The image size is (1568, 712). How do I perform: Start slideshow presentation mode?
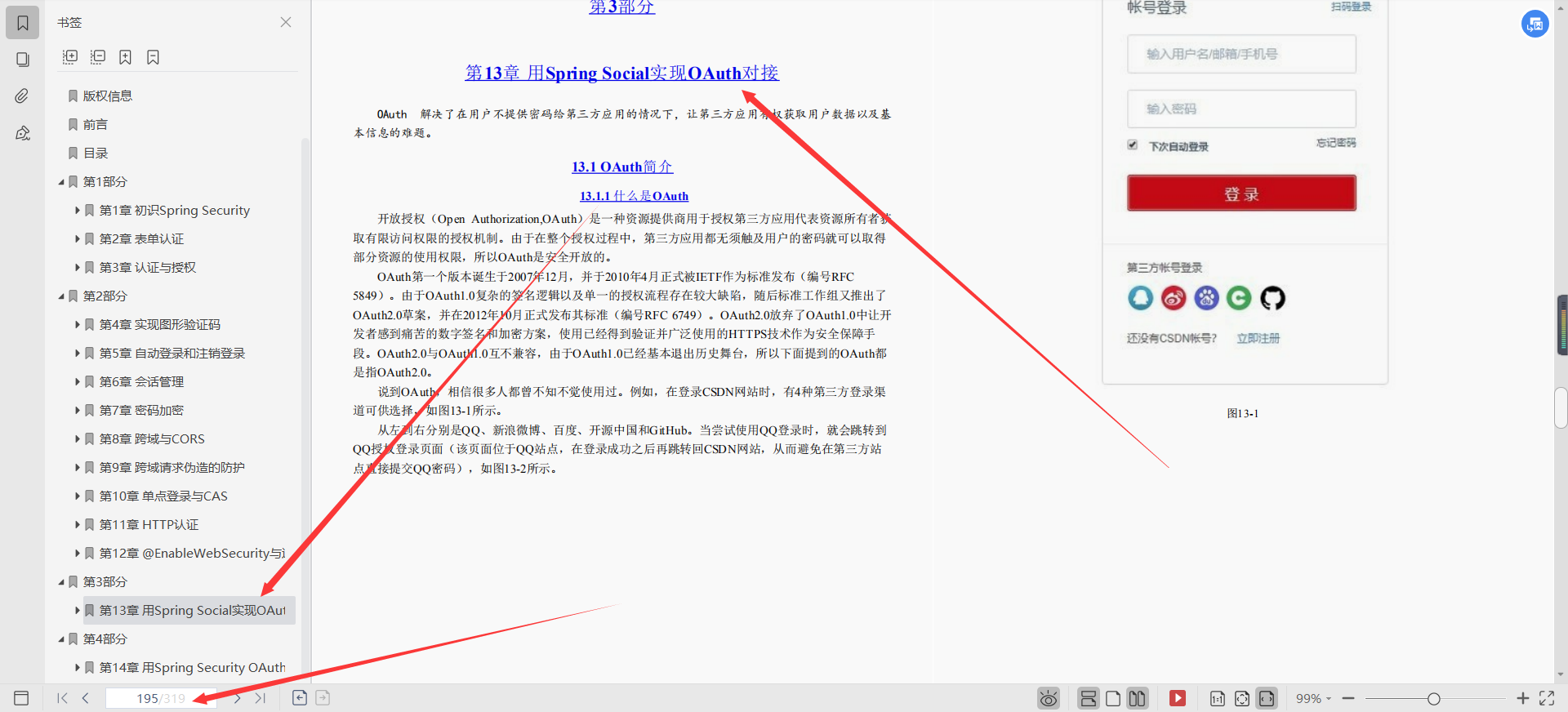click(1178, 698)
